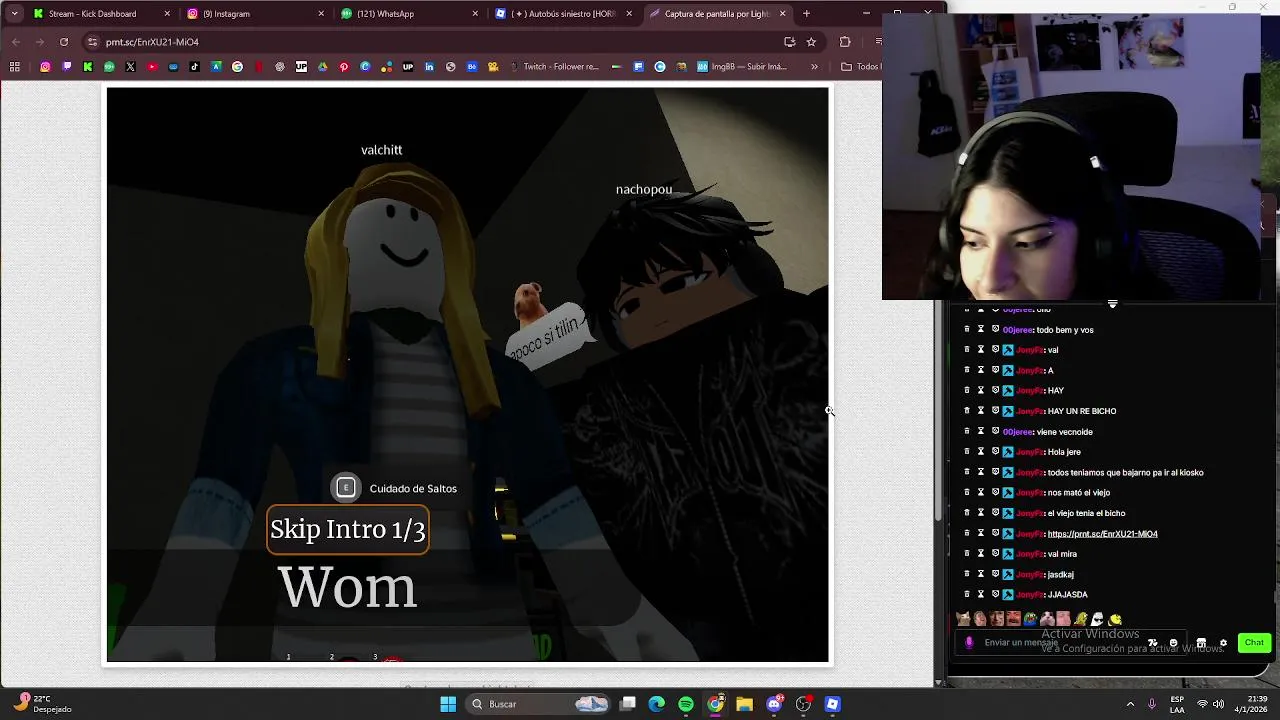1280x720 pixels.
Task: Open the Google bookmark icon
Action: pyautogui.click(x=237, y=67)
